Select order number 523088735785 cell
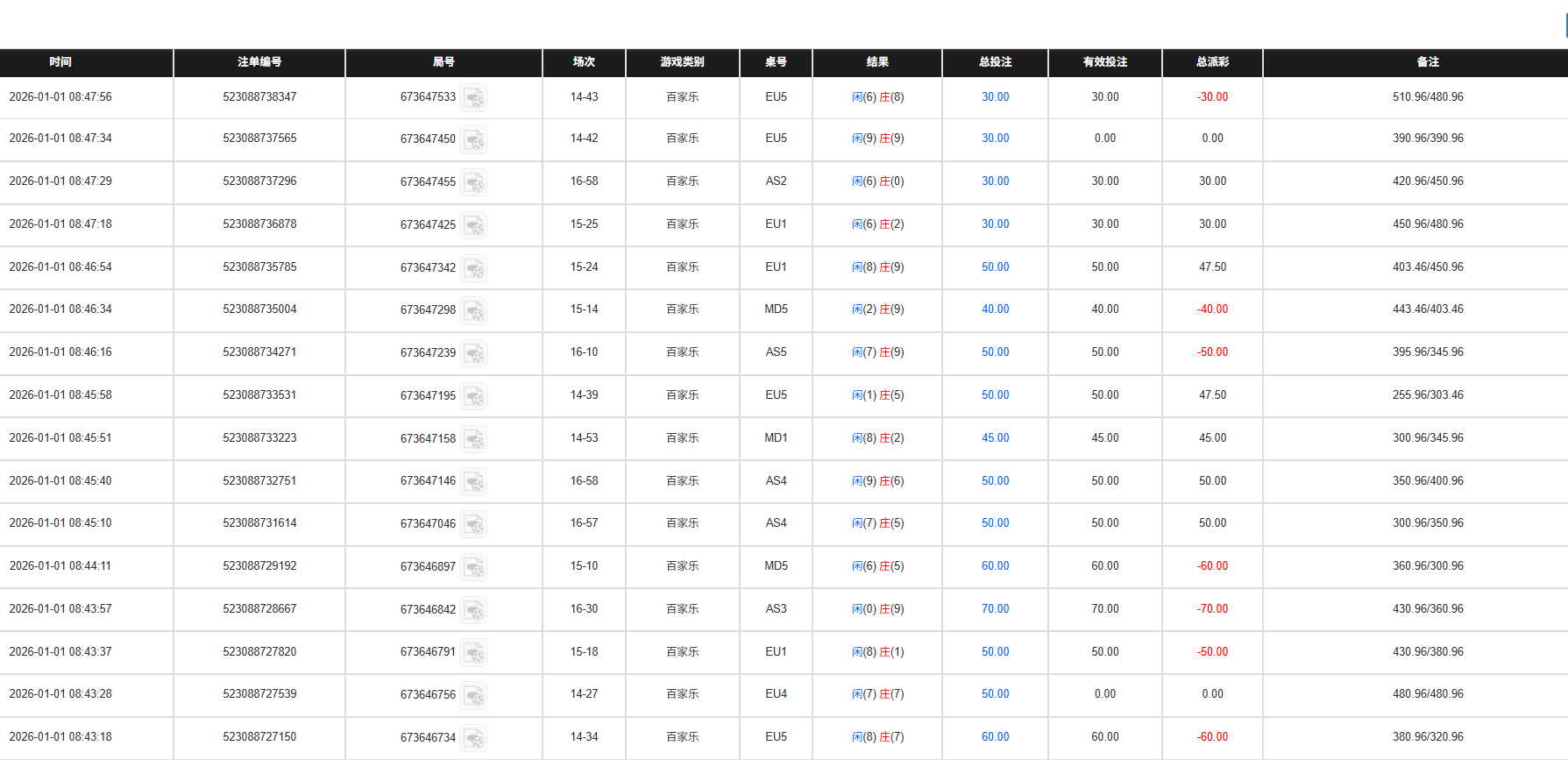The width and height of the screenshot is (1568, 760). tap(259, 267)
